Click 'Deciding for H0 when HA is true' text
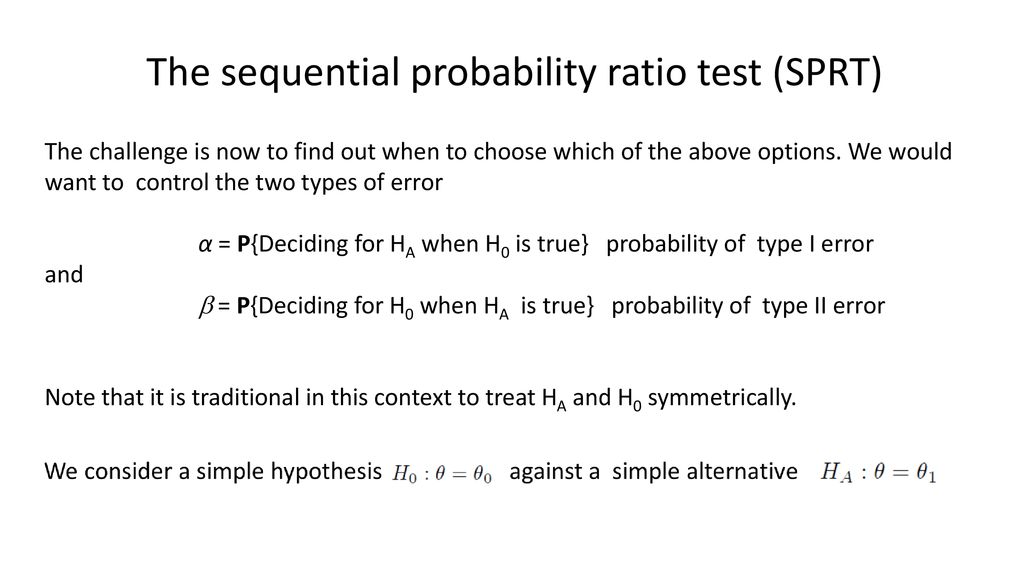The width and height of the screenshot is (1024, 576). (x=422, y=307)
